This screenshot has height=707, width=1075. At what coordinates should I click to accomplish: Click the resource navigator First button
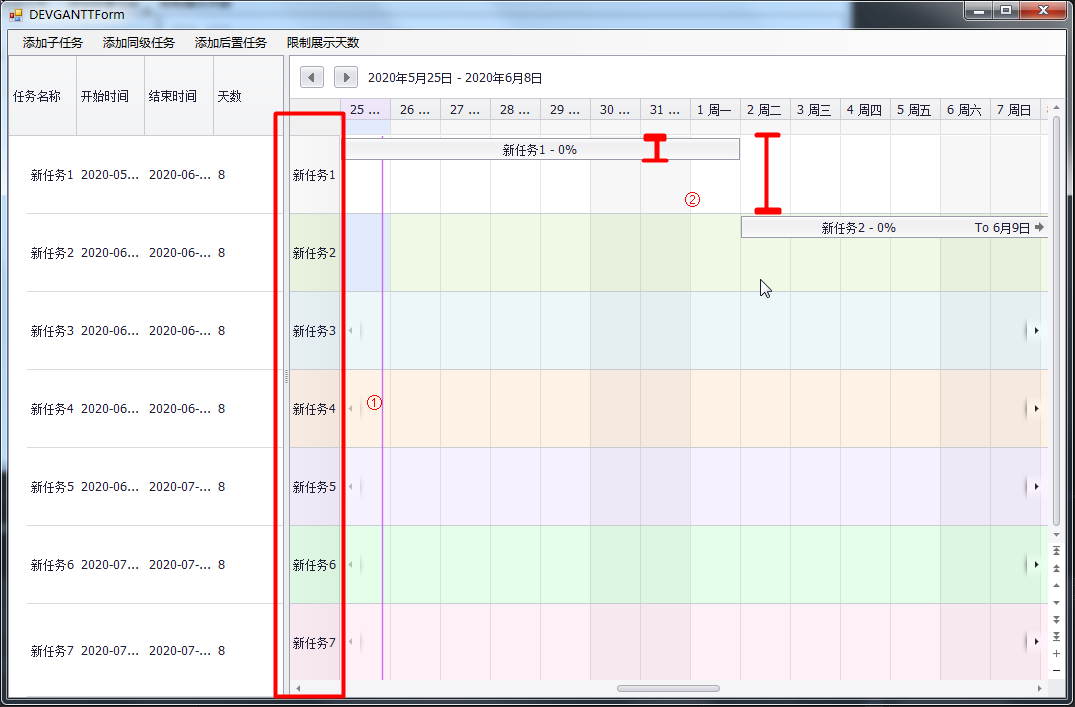(x=1056, y=551)
